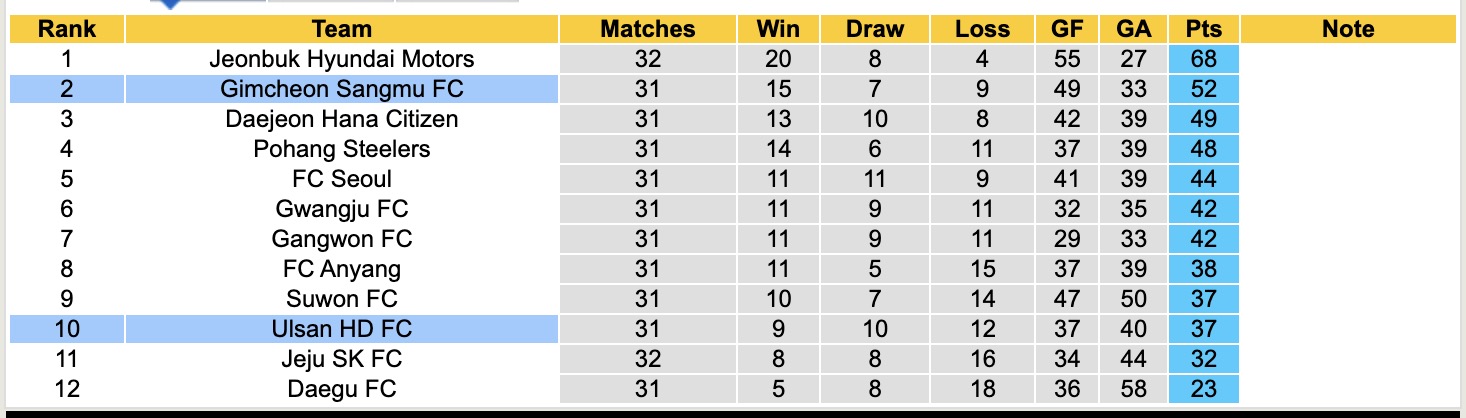Click the 68 points cell for Jeonbuk
This screenshot has width=1466, height=418.
click(x=1203, y=59)
